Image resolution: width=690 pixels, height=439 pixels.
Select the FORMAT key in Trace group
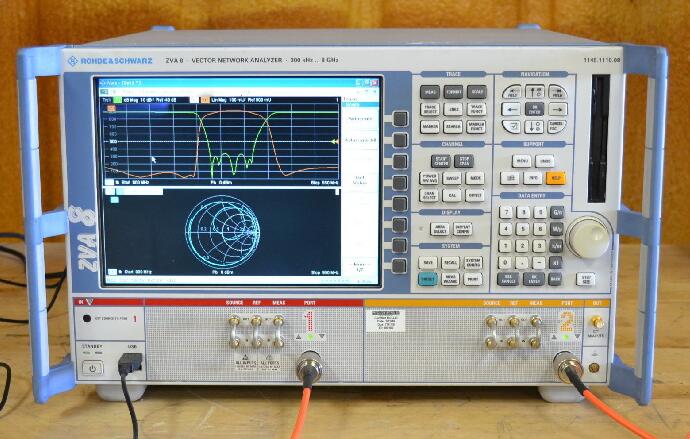click(453, 92)
